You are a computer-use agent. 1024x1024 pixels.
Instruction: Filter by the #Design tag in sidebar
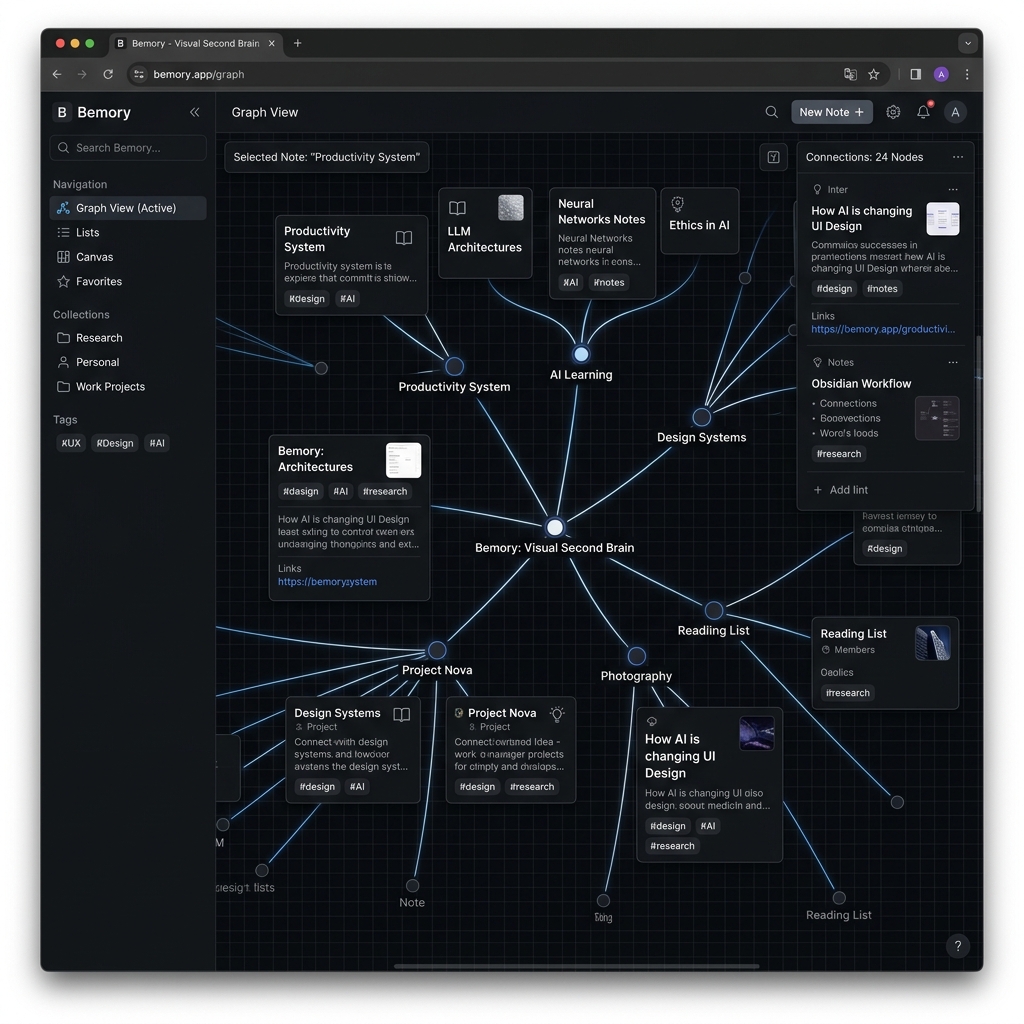pyautogui.click(x=114, y=443)
